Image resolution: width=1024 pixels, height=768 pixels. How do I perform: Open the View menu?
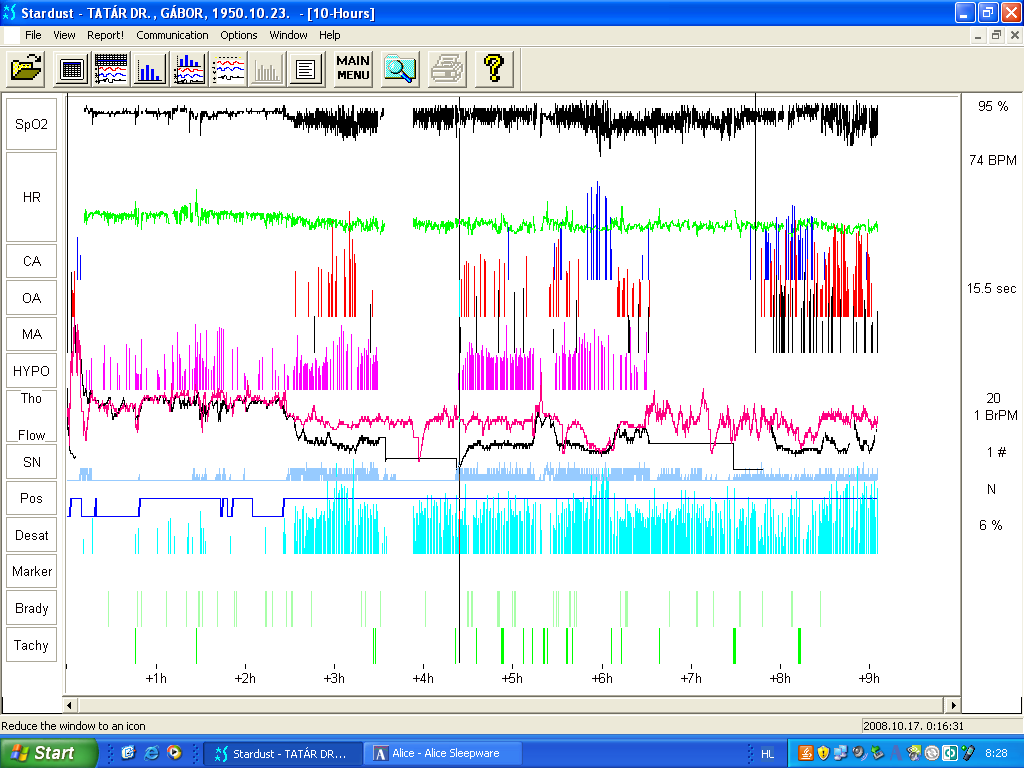coord(64,35)
